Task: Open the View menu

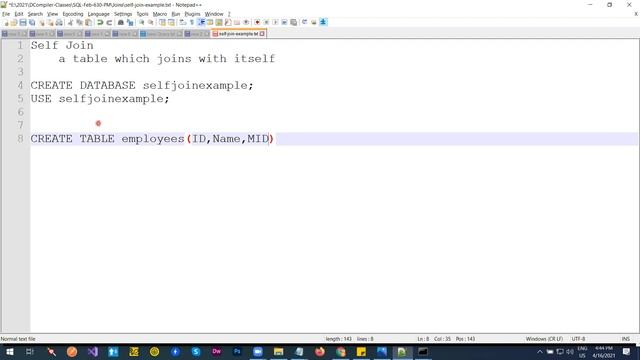Action: 52,14
